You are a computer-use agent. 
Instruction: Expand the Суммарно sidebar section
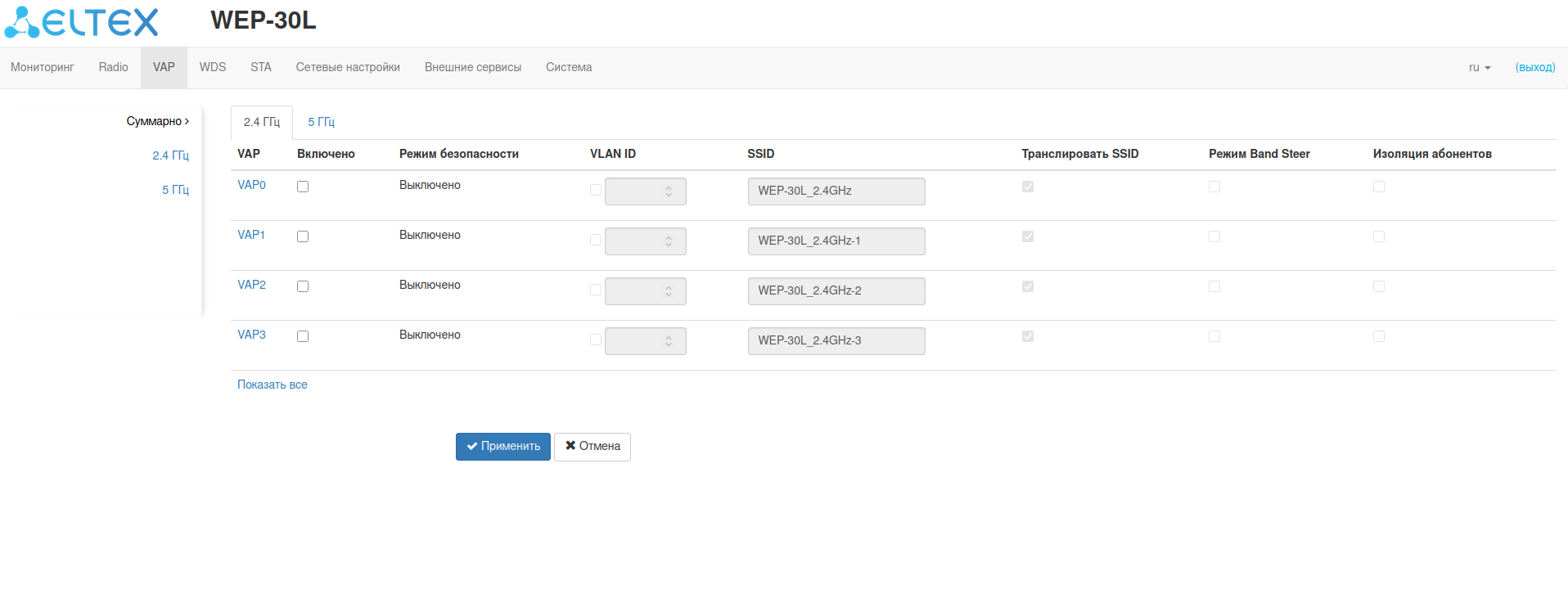pyautogui.click(x=157, y=121)
